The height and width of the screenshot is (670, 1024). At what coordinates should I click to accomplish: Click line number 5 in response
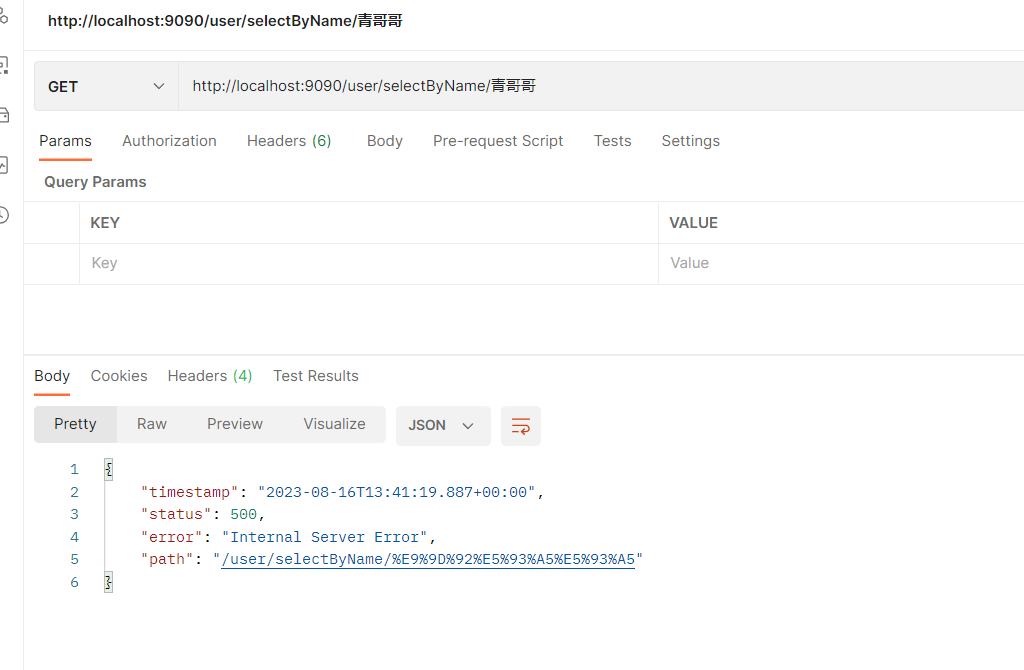pyautogui.click(x=74, y=560)
